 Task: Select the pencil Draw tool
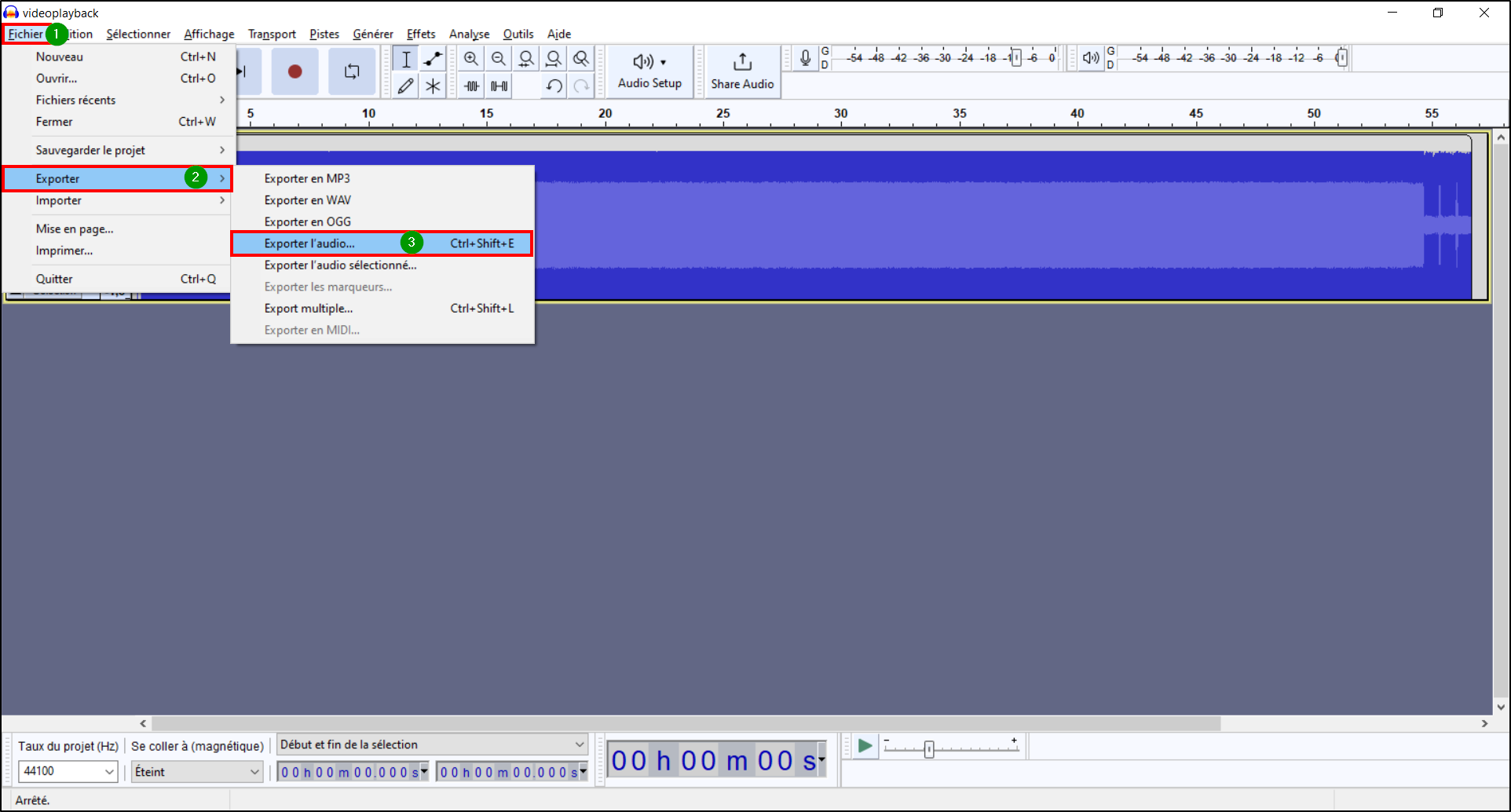(x=405, y=86)
